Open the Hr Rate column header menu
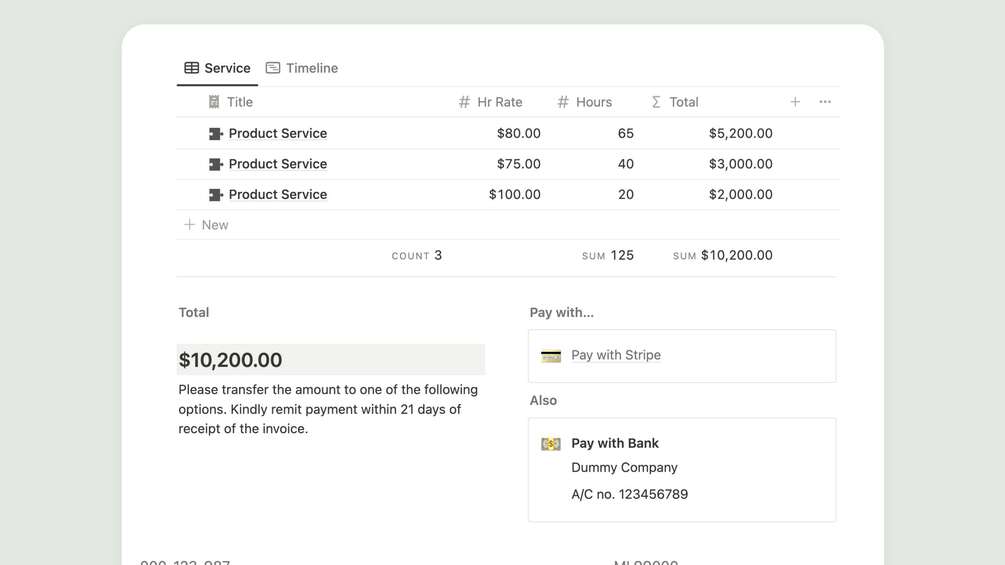The height and width of the screenshot is (565, 1005). point(490,102)
